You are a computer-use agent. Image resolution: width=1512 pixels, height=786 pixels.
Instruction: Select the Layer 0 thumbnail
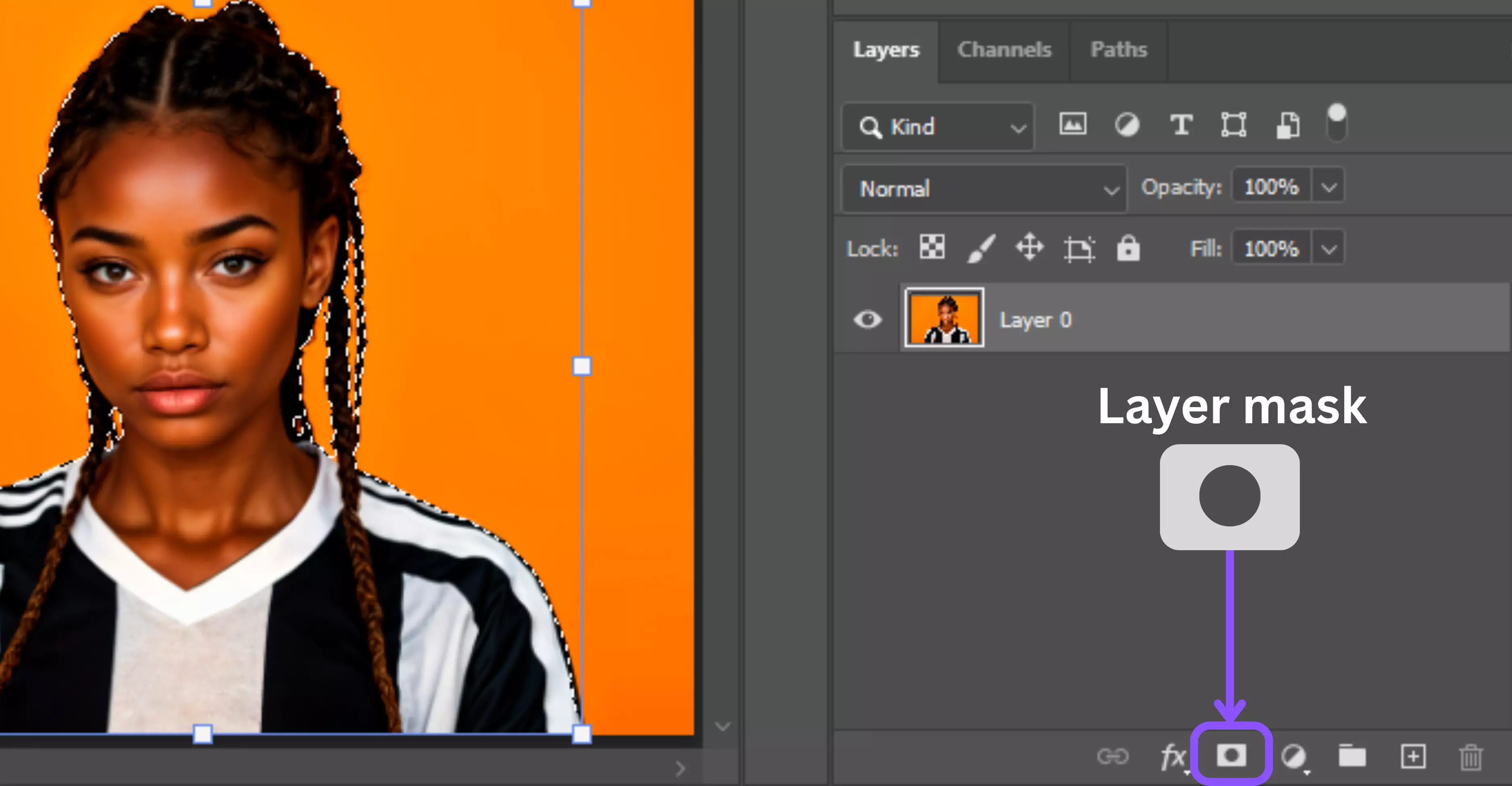[944, 317]
